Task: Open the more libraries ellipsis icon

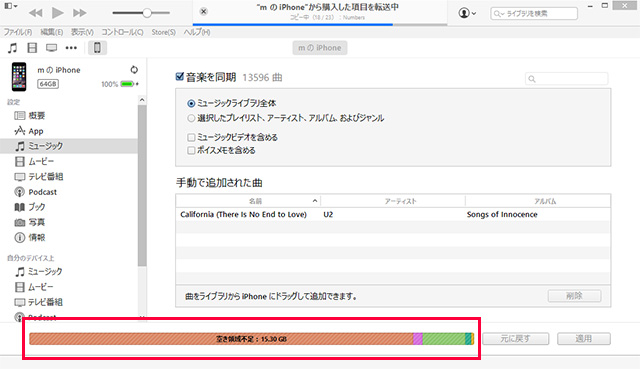Action: (71, 48)
